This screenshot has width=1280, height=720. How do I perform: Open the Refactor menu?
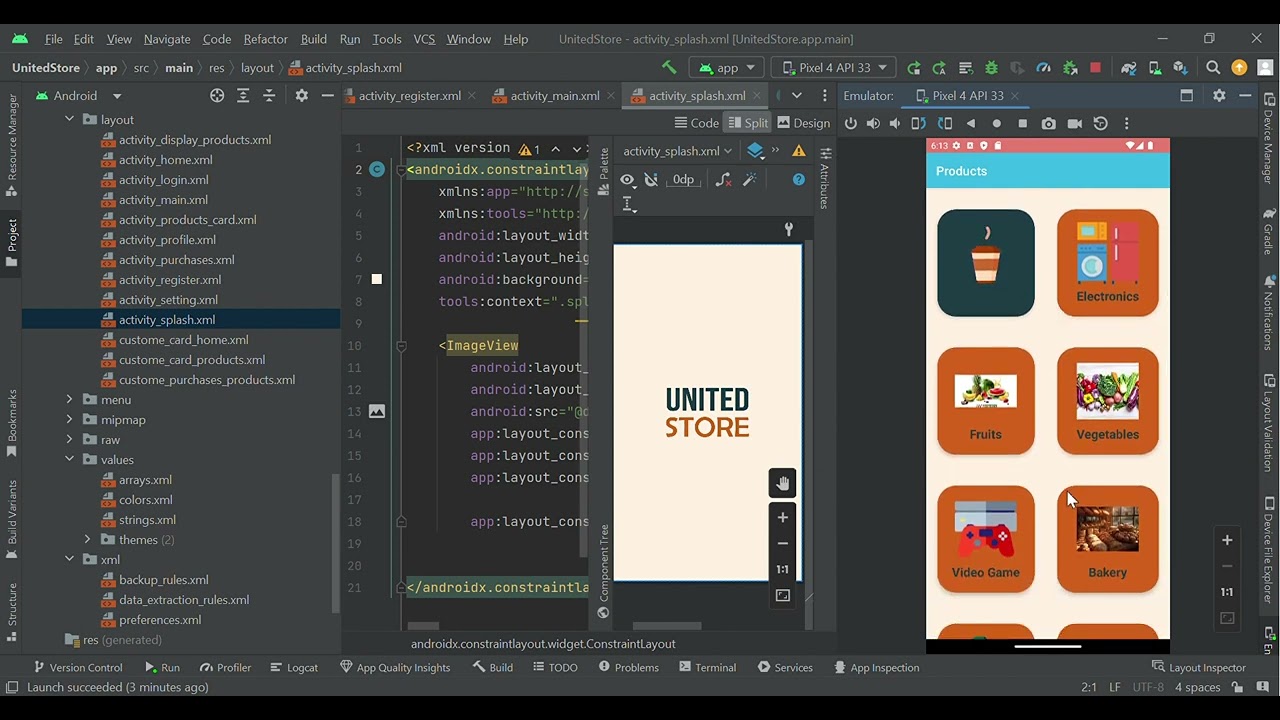265,39
